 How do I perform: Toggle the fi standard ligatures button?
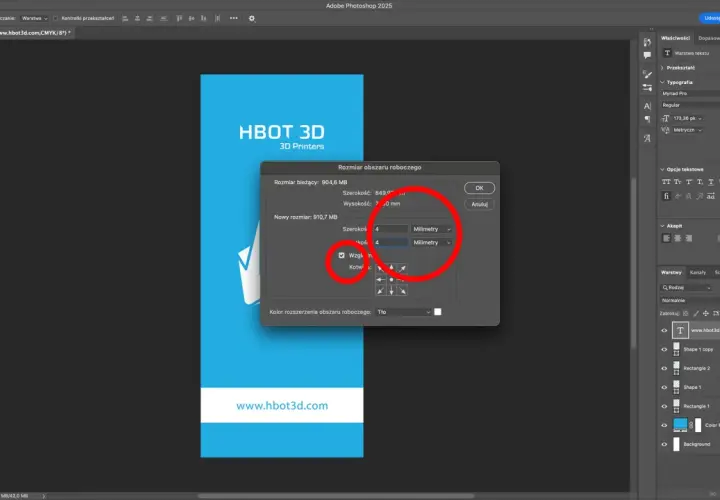[x=666, y=196]
